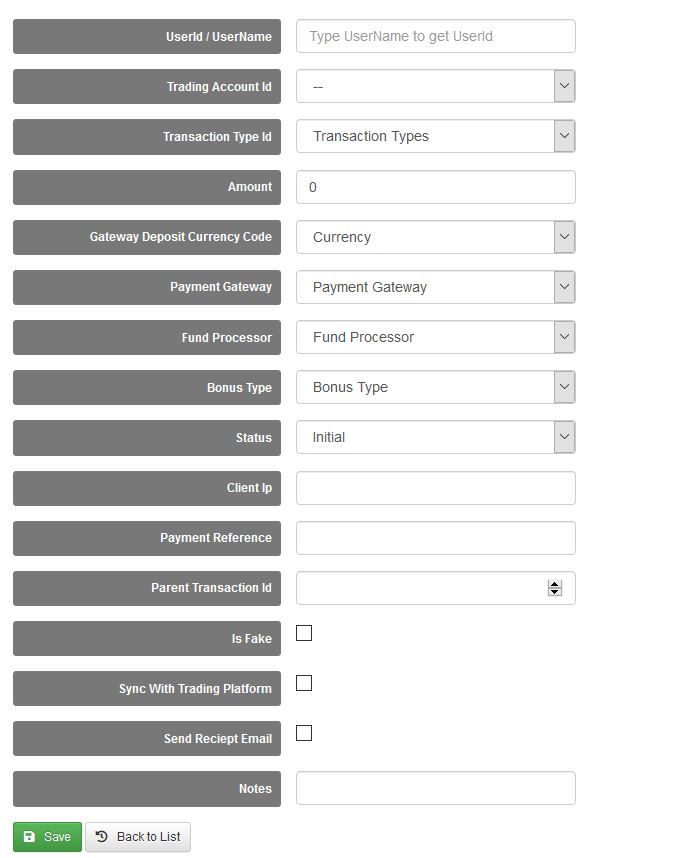Screen dimensions: 674x858
Task: Click the Notes text field
Action: pyautogui.click(x=435, y=788)
